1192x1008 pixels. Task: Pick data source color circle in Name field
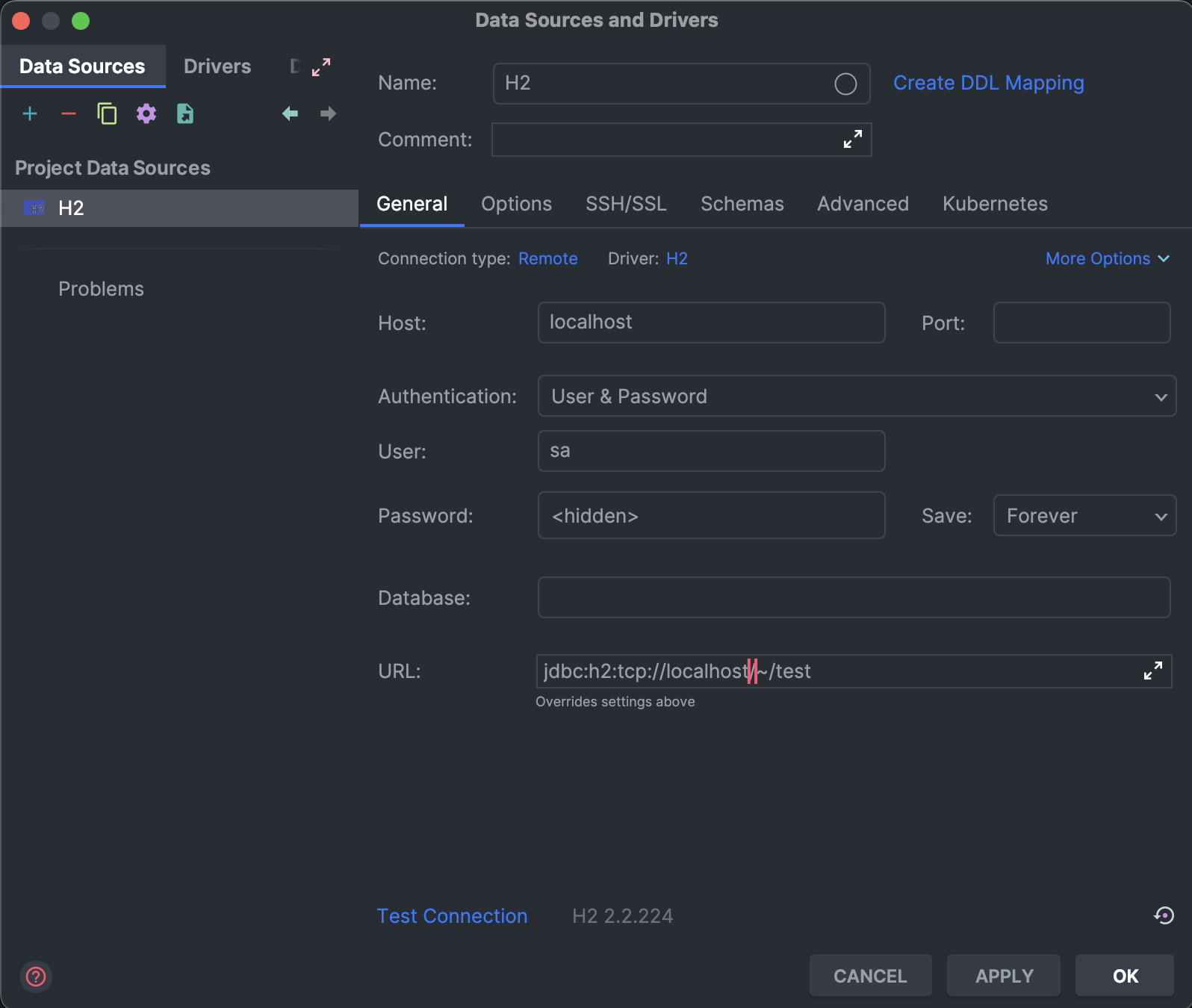pyautogui.click(x=845, y=84)
